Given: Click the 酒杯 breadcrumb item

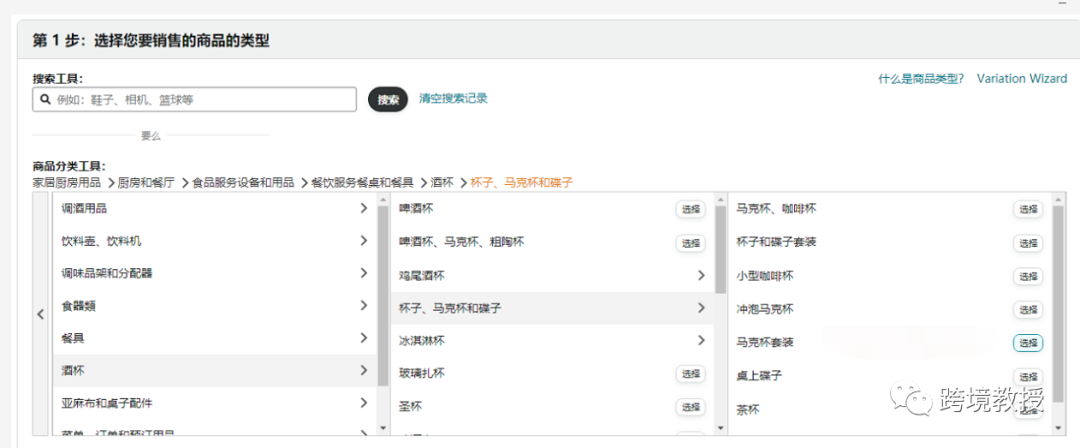Looking at the screenshot, I should [x=442, y=183].
